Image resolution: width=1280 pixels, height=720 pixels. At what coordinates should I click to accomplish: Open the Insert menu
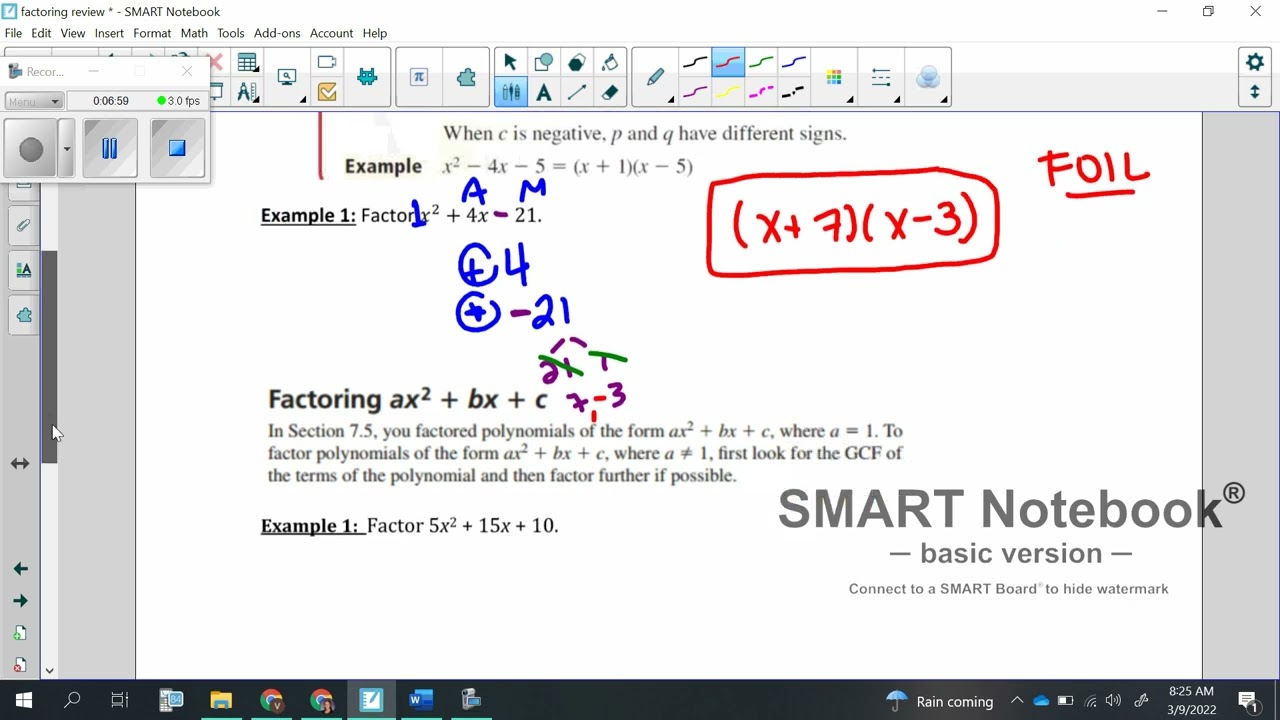point(109,33)
